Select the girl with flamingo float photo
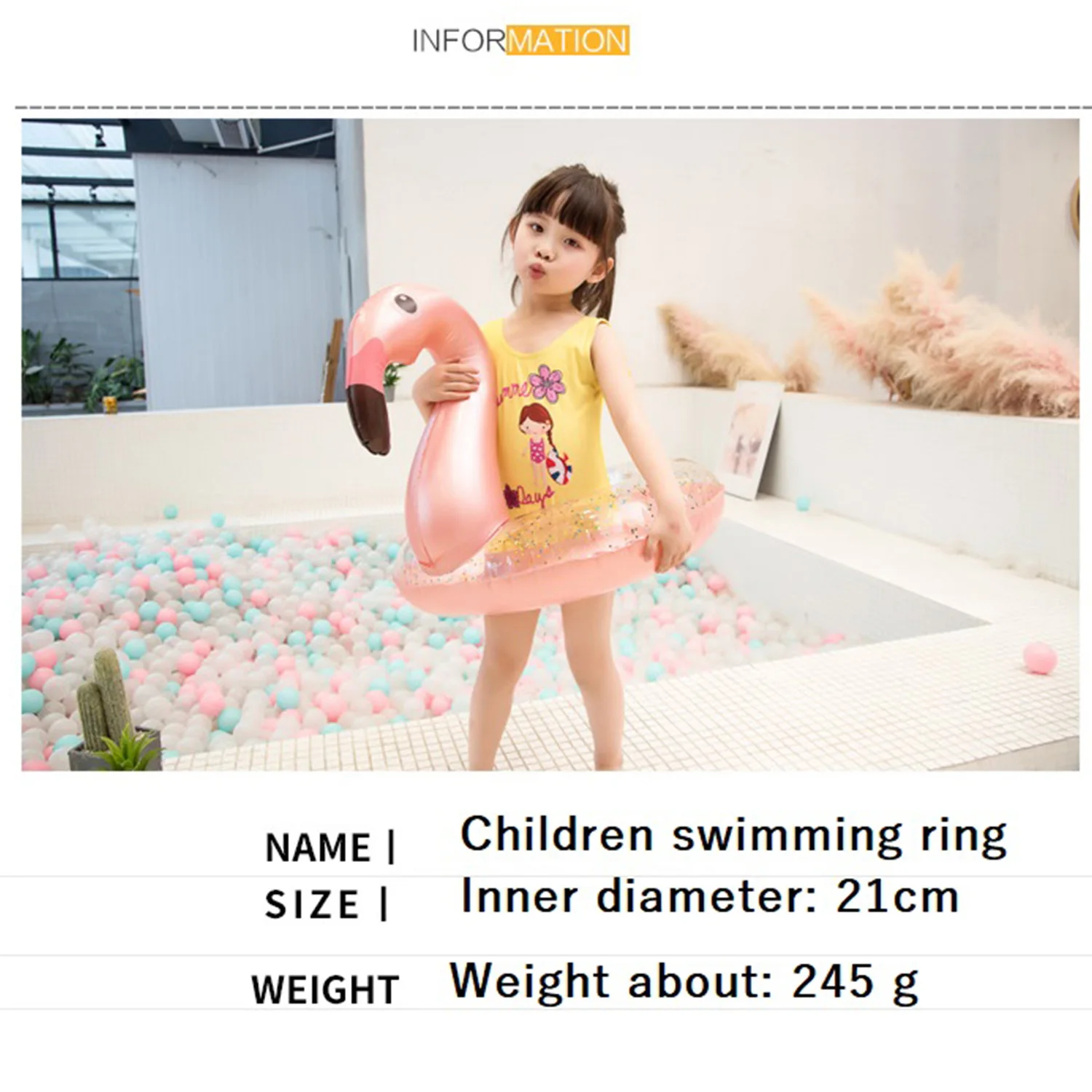The image size is (1092, 1092). pyautogui.click(x=550, y=445)
